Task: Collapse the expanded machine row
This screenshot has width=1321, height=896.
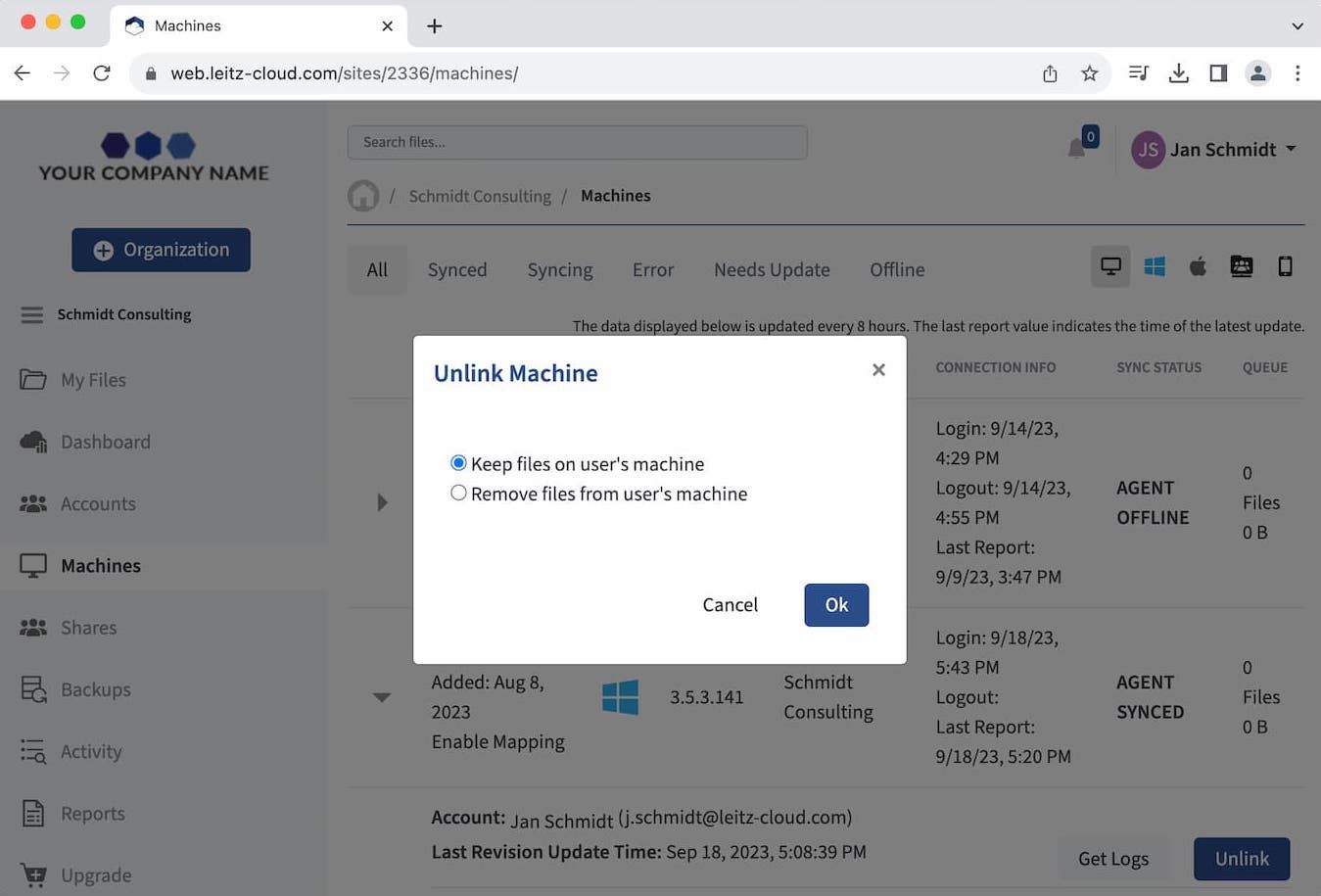Action: tap(381, 697)
